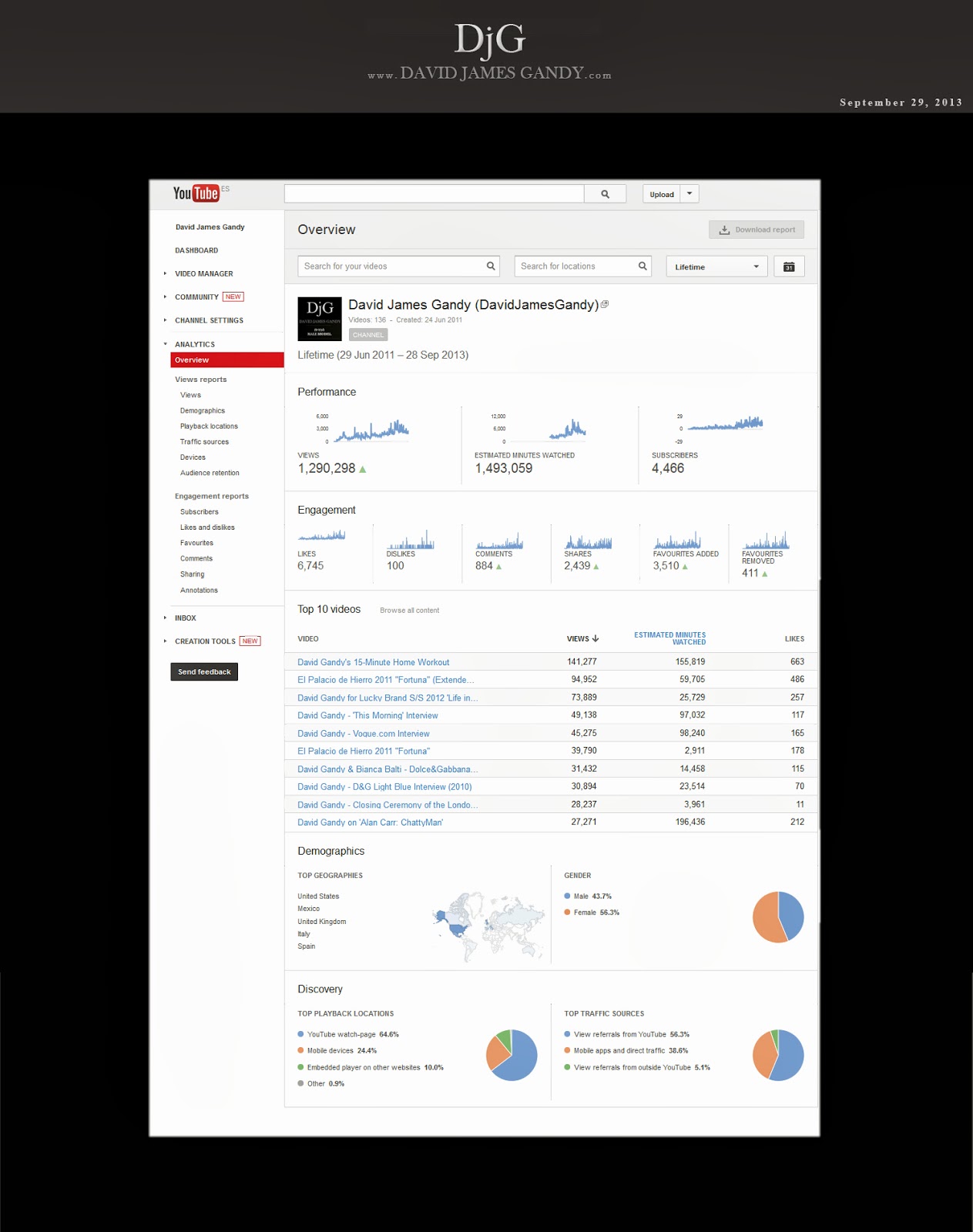Open the Traffic sources report
This screenshot has height=1232, width=973.
click(x=204, y=442)
